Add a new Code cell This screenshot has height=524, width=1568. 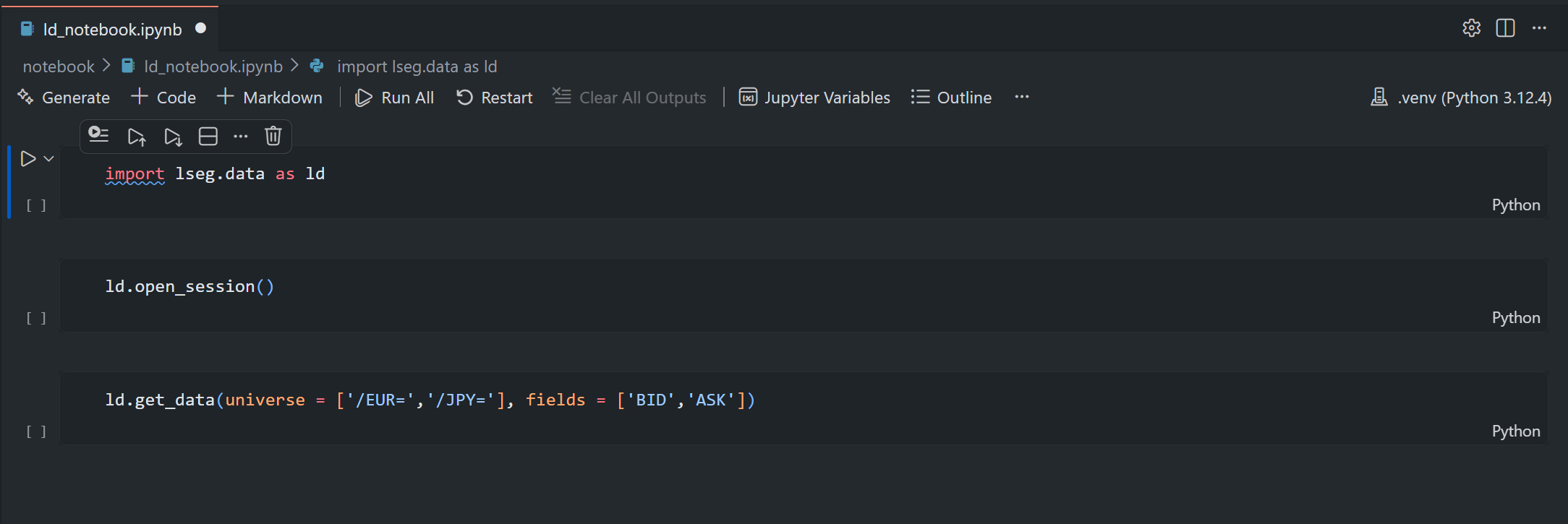pyautogui.click(x=163, y=98)
